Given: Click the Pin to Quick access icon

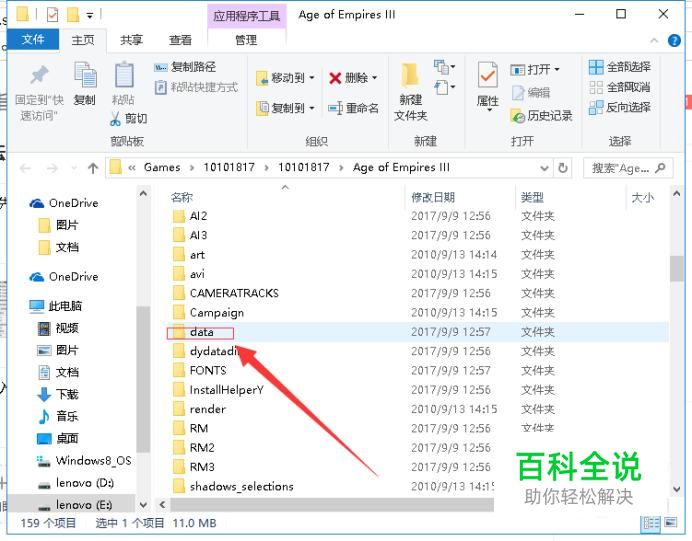Looking at the screenshot, I should tap(39, 75).
